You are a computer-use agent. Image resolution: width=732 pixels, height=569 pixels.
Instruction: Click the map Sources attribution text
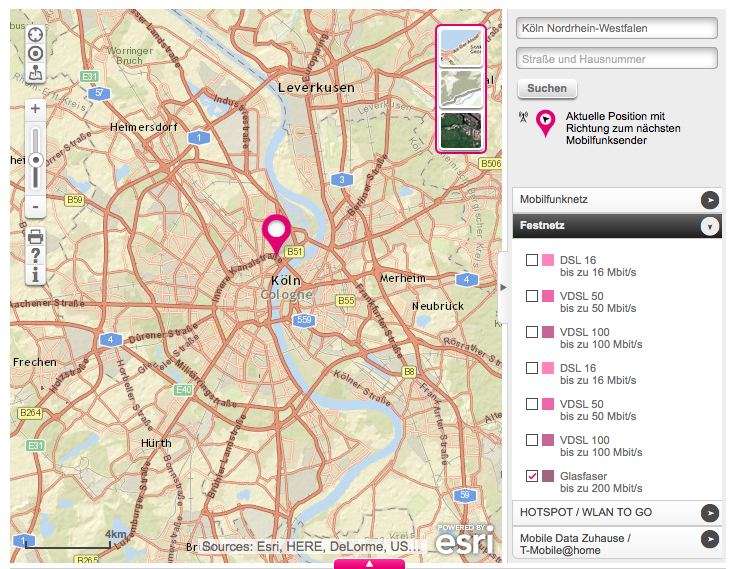[x=311, y=546]
